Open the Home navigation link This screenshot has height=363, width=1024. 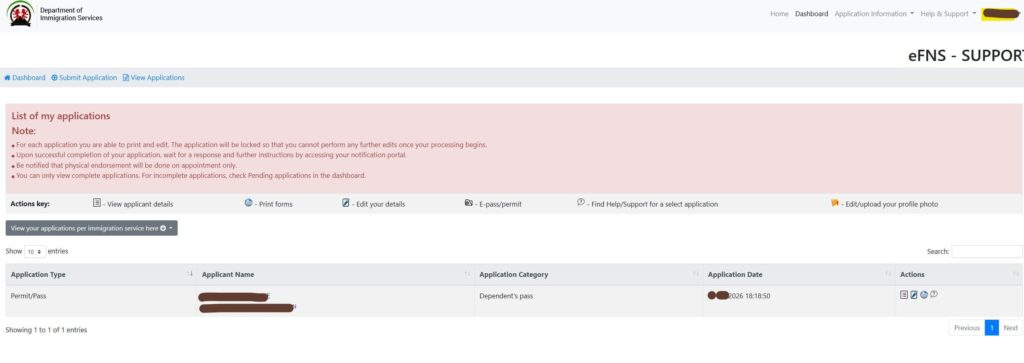point(779,14)
